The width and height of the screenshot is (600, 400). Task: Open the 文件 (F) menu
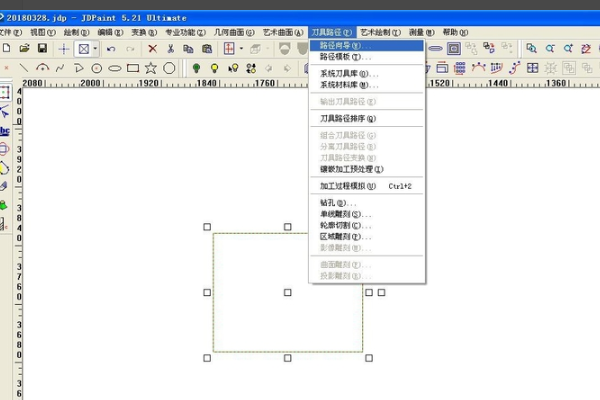[11, 32]
